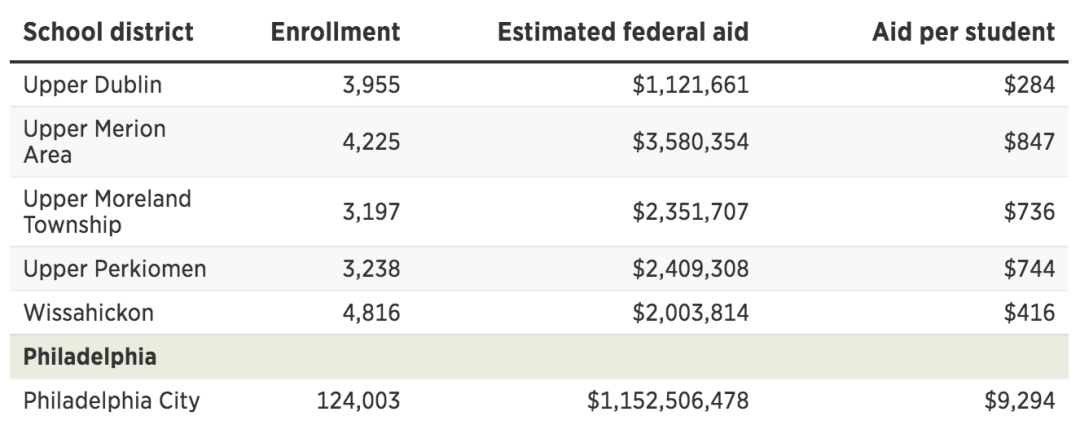1080x438 pixels.
Task: Click the $3,580,354 federal aid amount
Action: click(x=690, y=143)
